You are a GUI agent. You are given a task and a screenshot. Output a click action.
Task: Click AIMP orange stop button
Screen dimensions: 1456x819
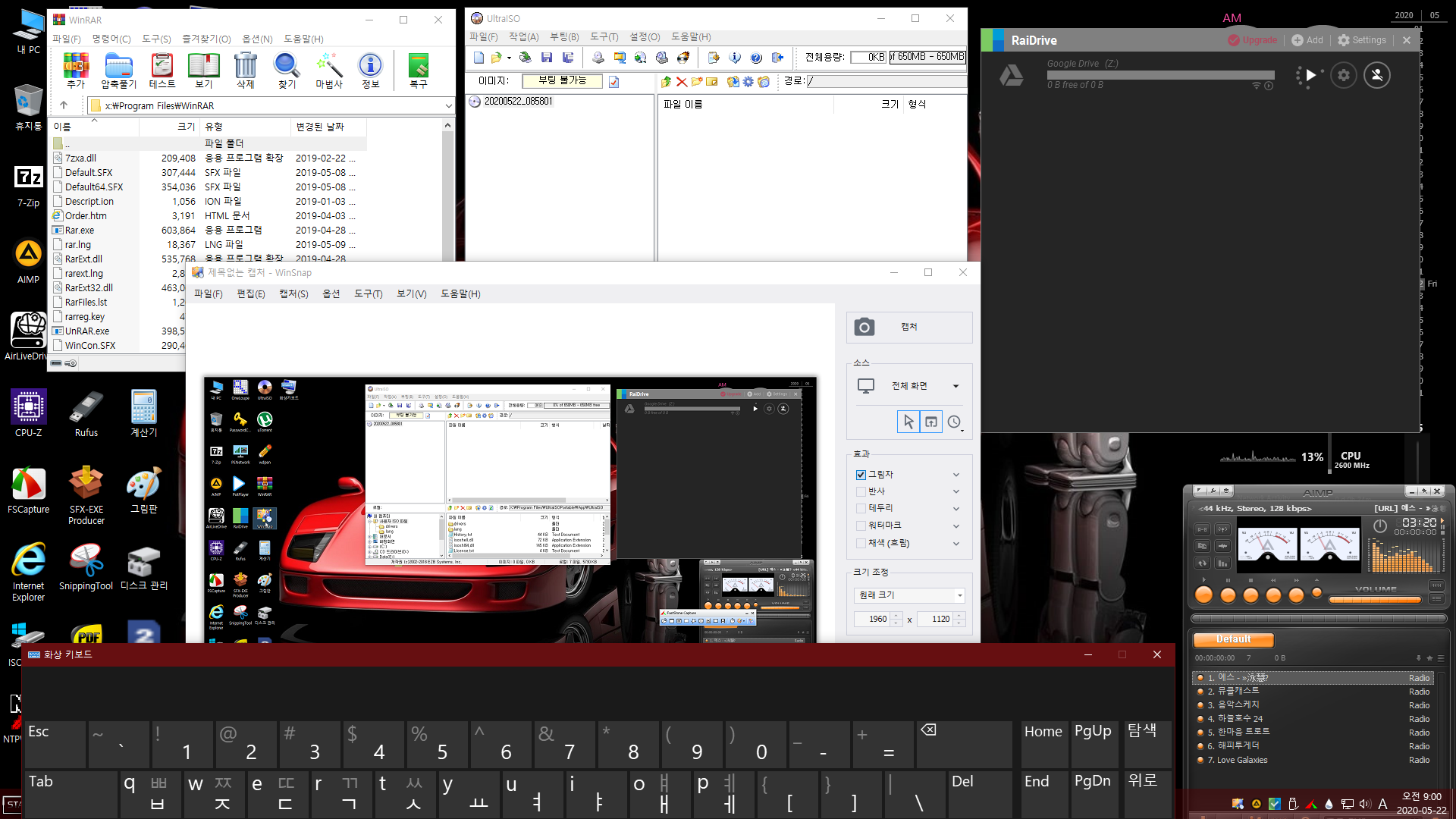click(1250, 595)
